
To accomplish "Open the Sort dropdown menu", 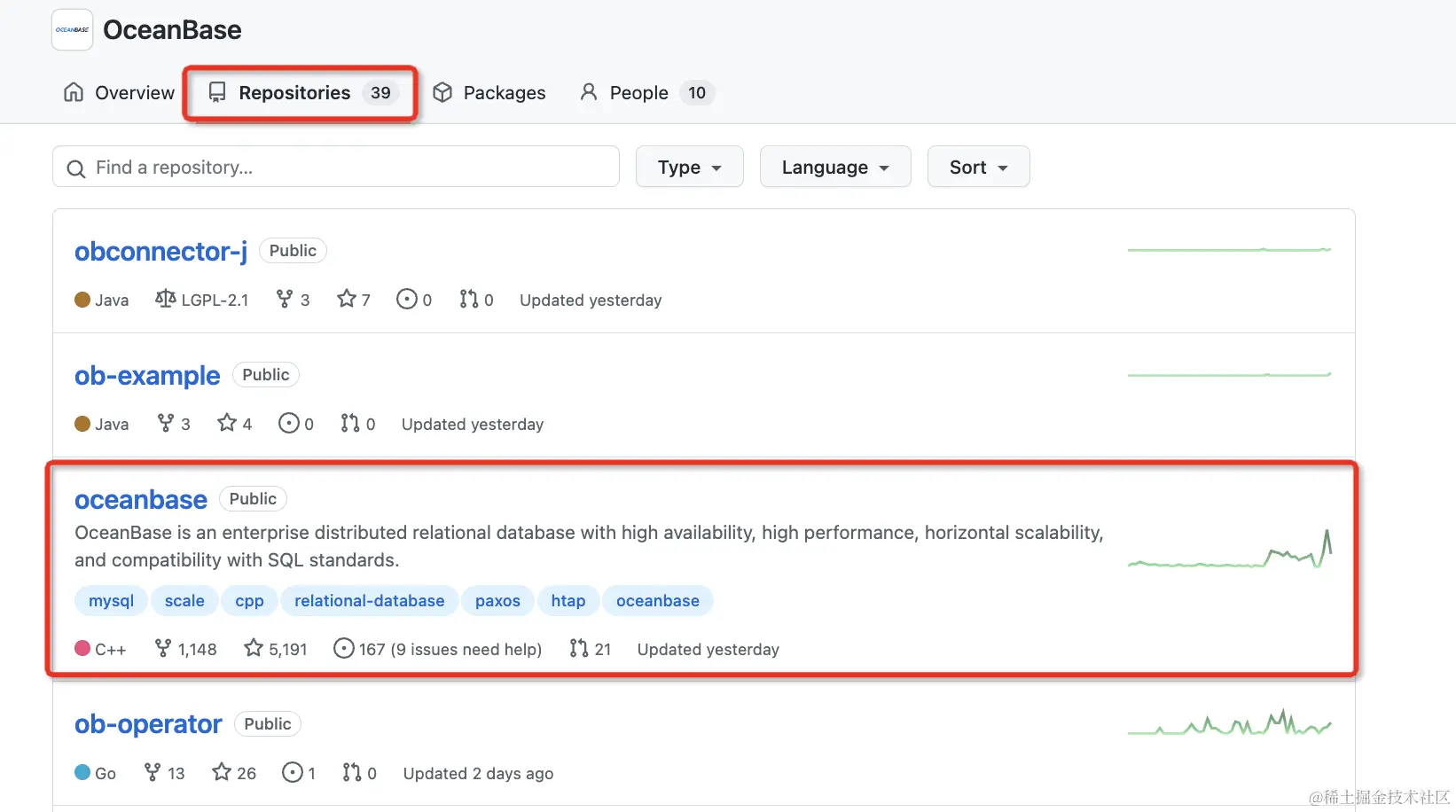I will tap(978, 167).
